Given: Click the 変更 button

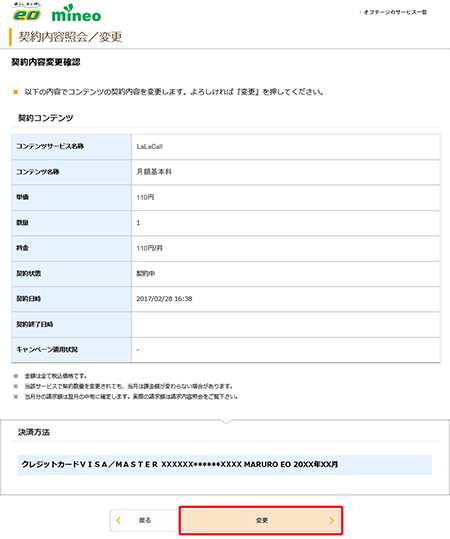Looking at the screenshot, I should 261,520.
